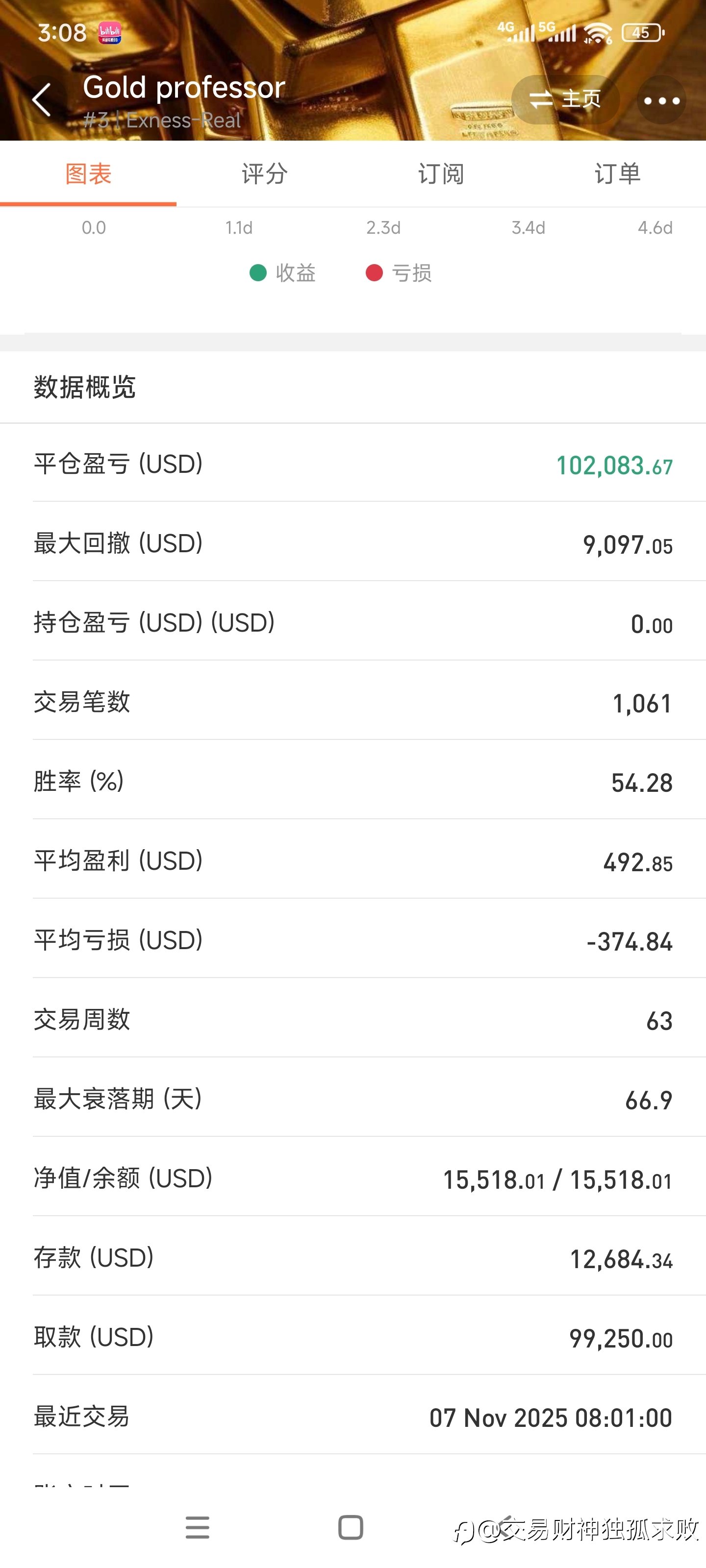Open the 订阅 tab
Image resolution: width=706 pixels, height=1568 pixels.
(x=441, y=175)
